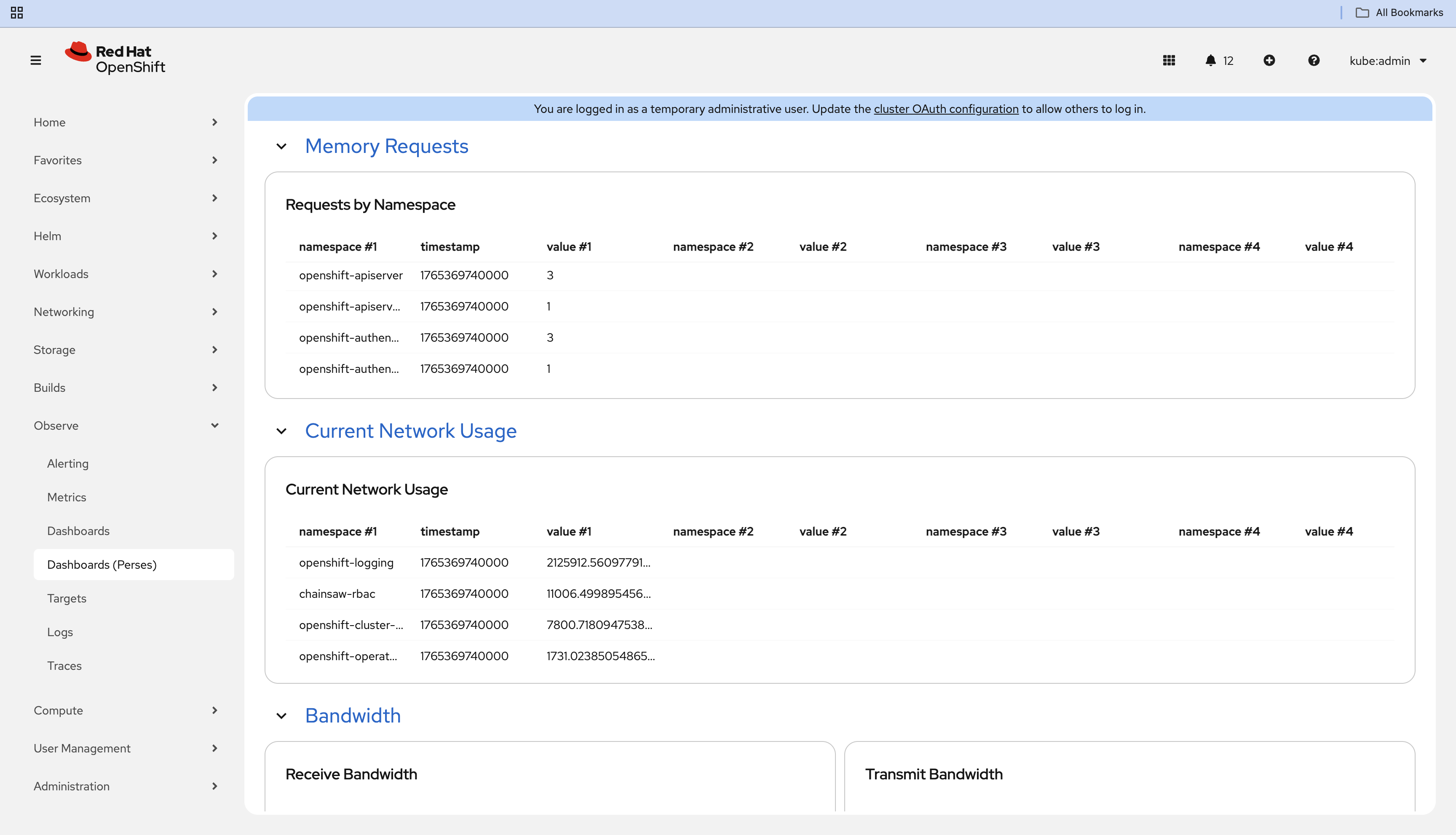Toggle the hamburger navigation menu
Viewport: 1456px width, 835px height.
[35, 60]
